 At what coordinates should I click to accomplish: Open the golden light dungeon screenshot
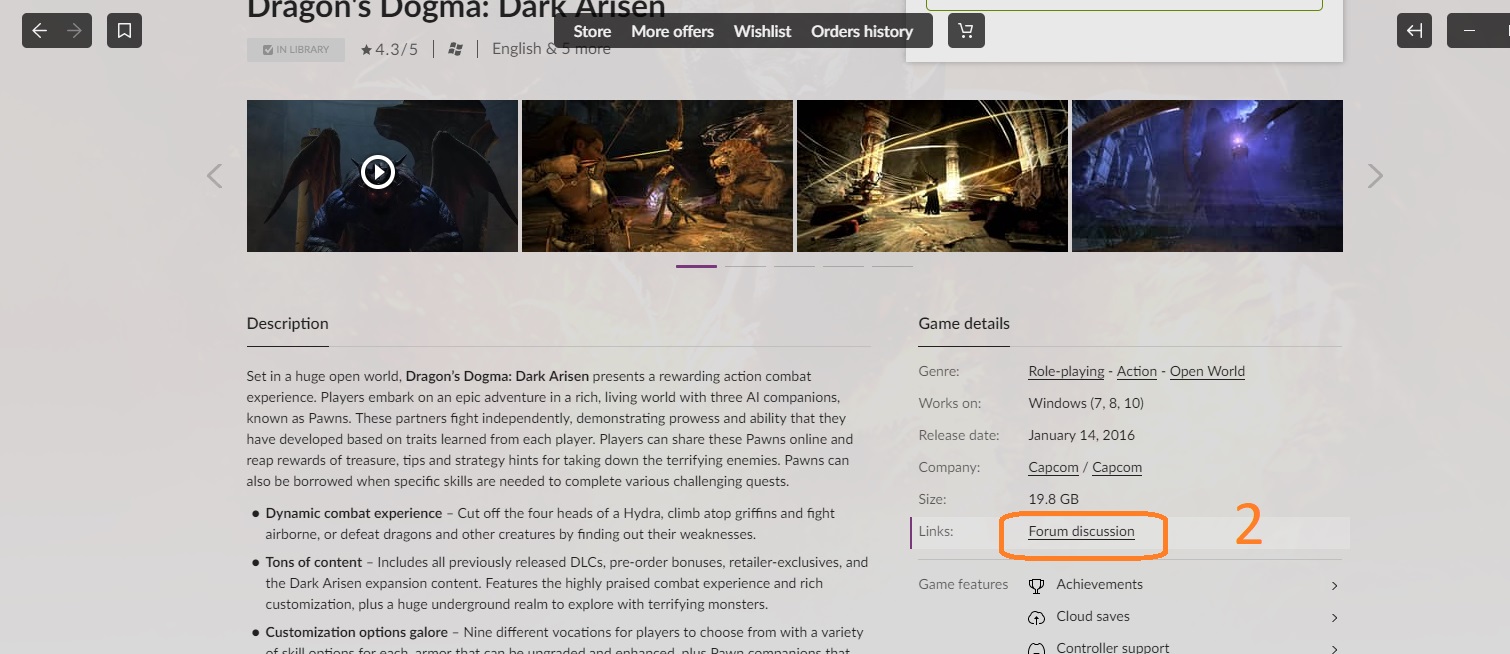click(x=932, y=176)
